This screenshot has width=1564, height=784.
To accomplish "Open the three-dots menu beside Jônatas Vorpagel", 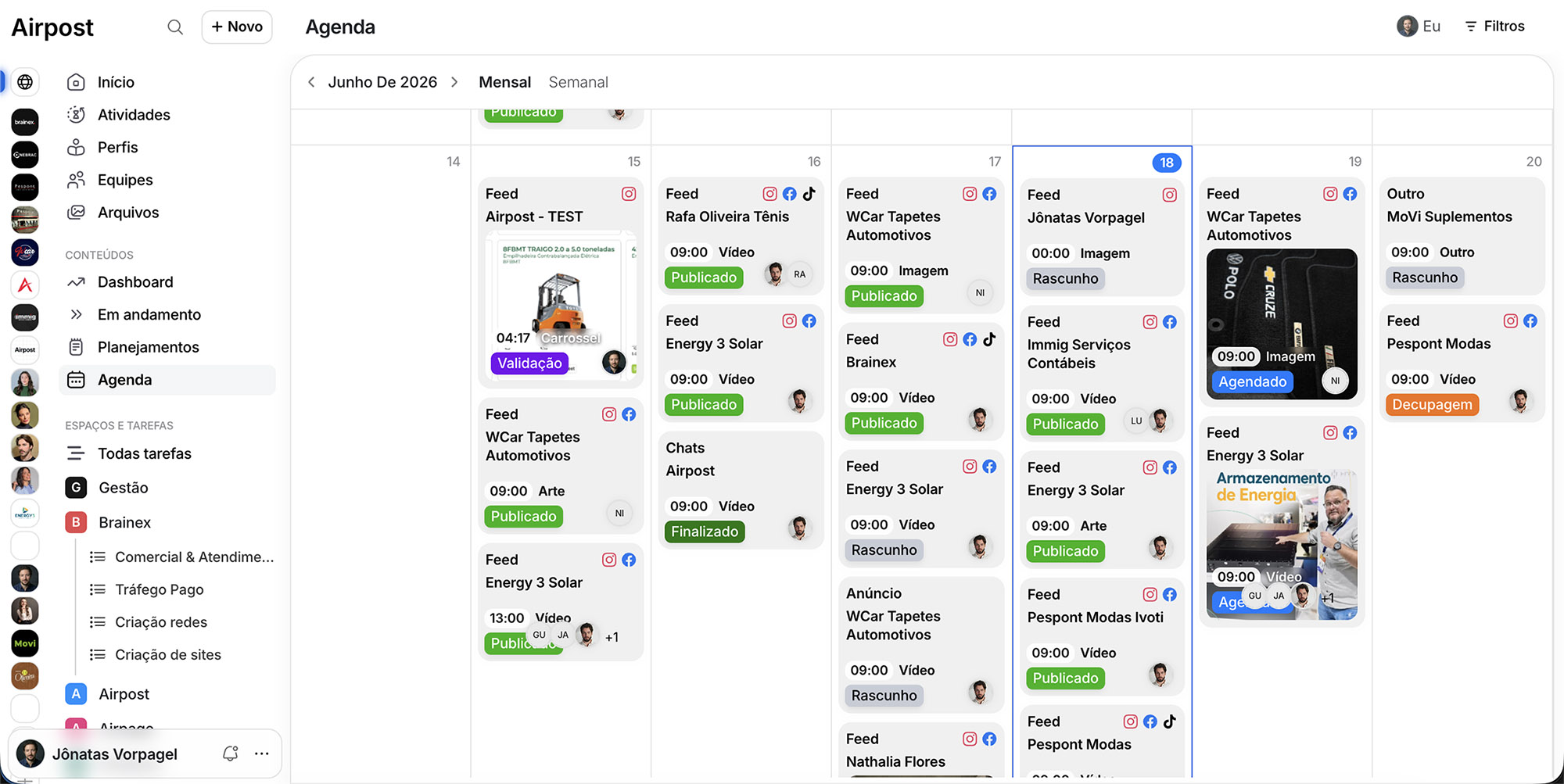I will pos(262,754).
